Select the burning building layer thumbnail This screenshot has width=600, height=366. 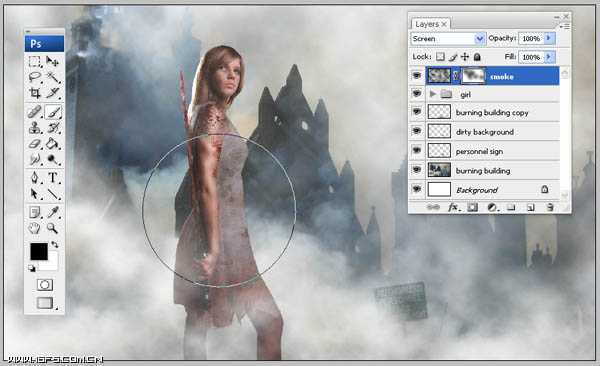439,170
